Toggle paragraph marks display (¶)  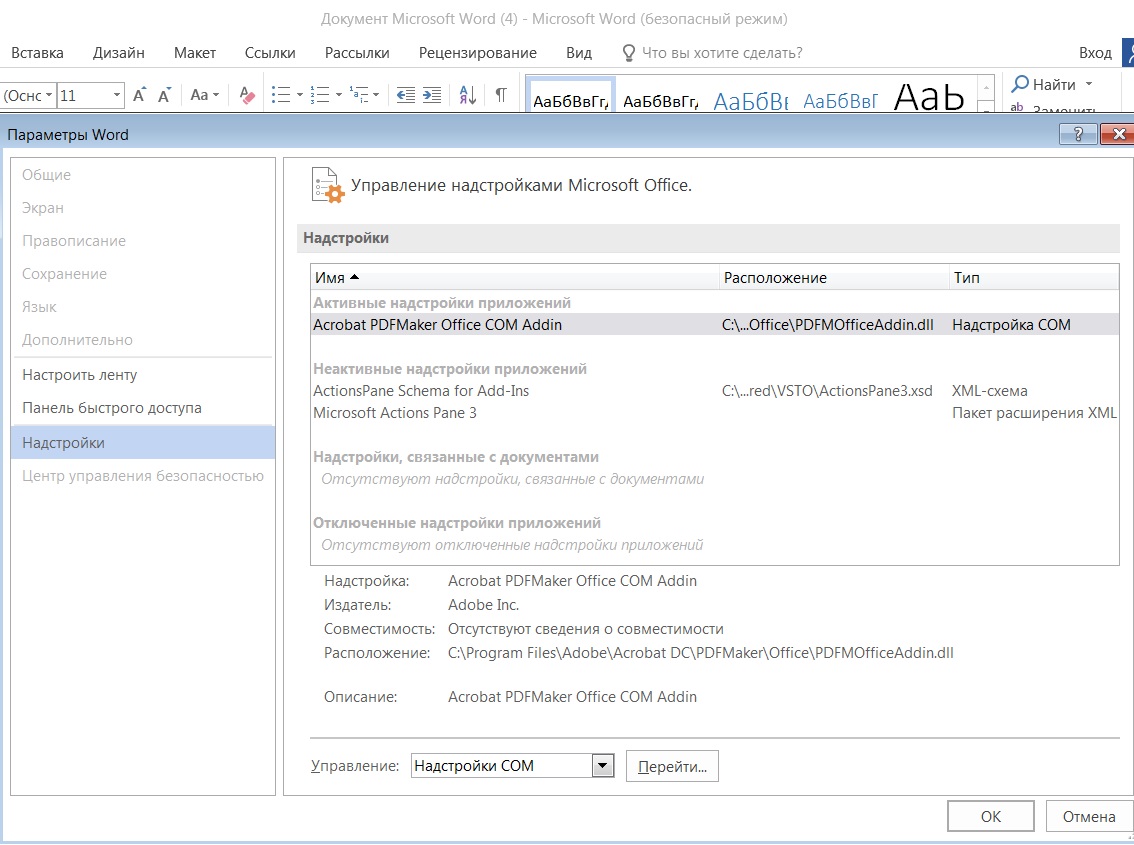[500, 95]
